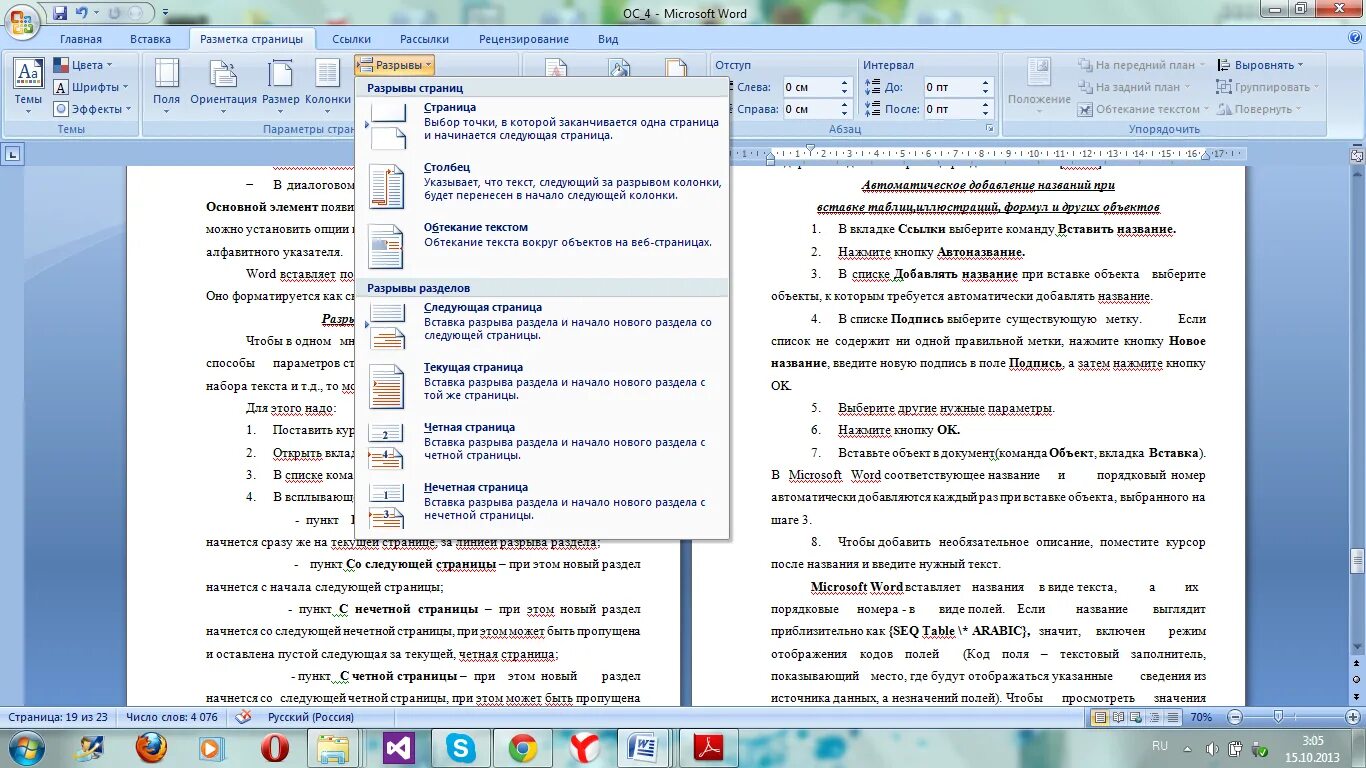Click the right indent (Справа) input field
The height and width of the screenshot is (768, 1366).
pyautogui.click(x=810, y=109)
